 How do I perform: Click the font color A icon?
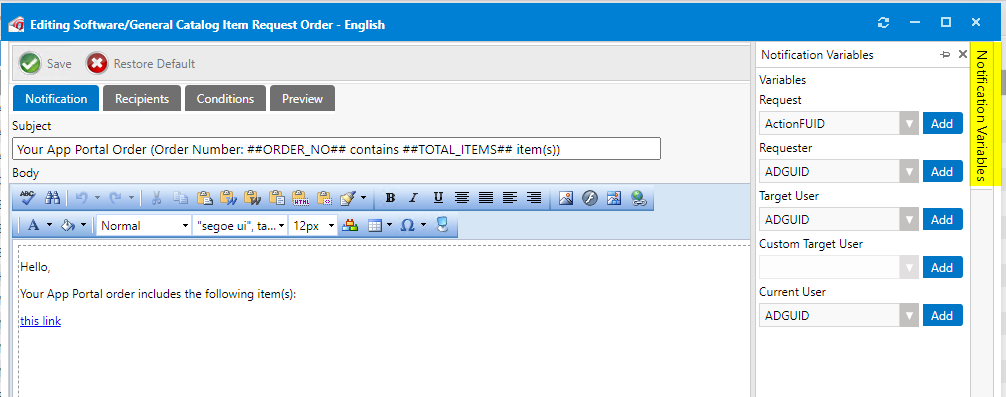(33, 226)
